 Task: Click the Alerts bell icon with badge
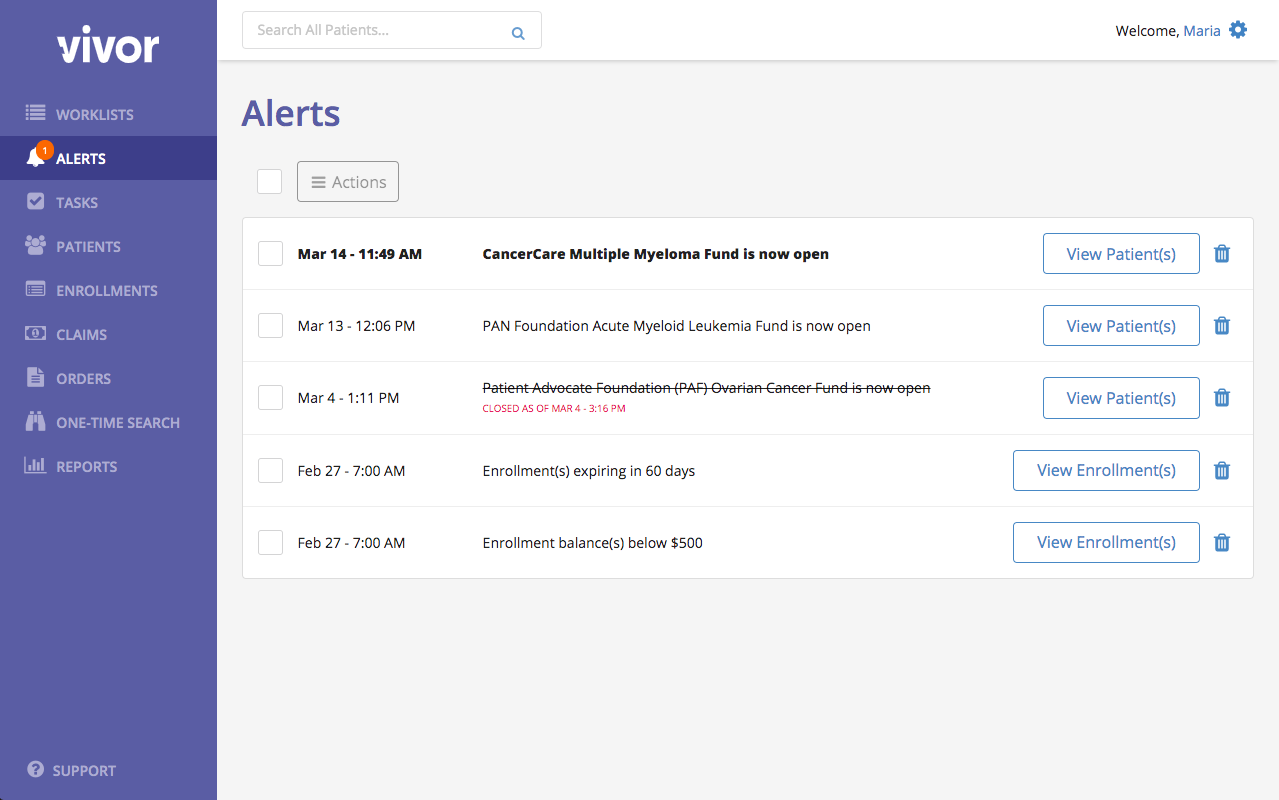click(x=38, y=155)
